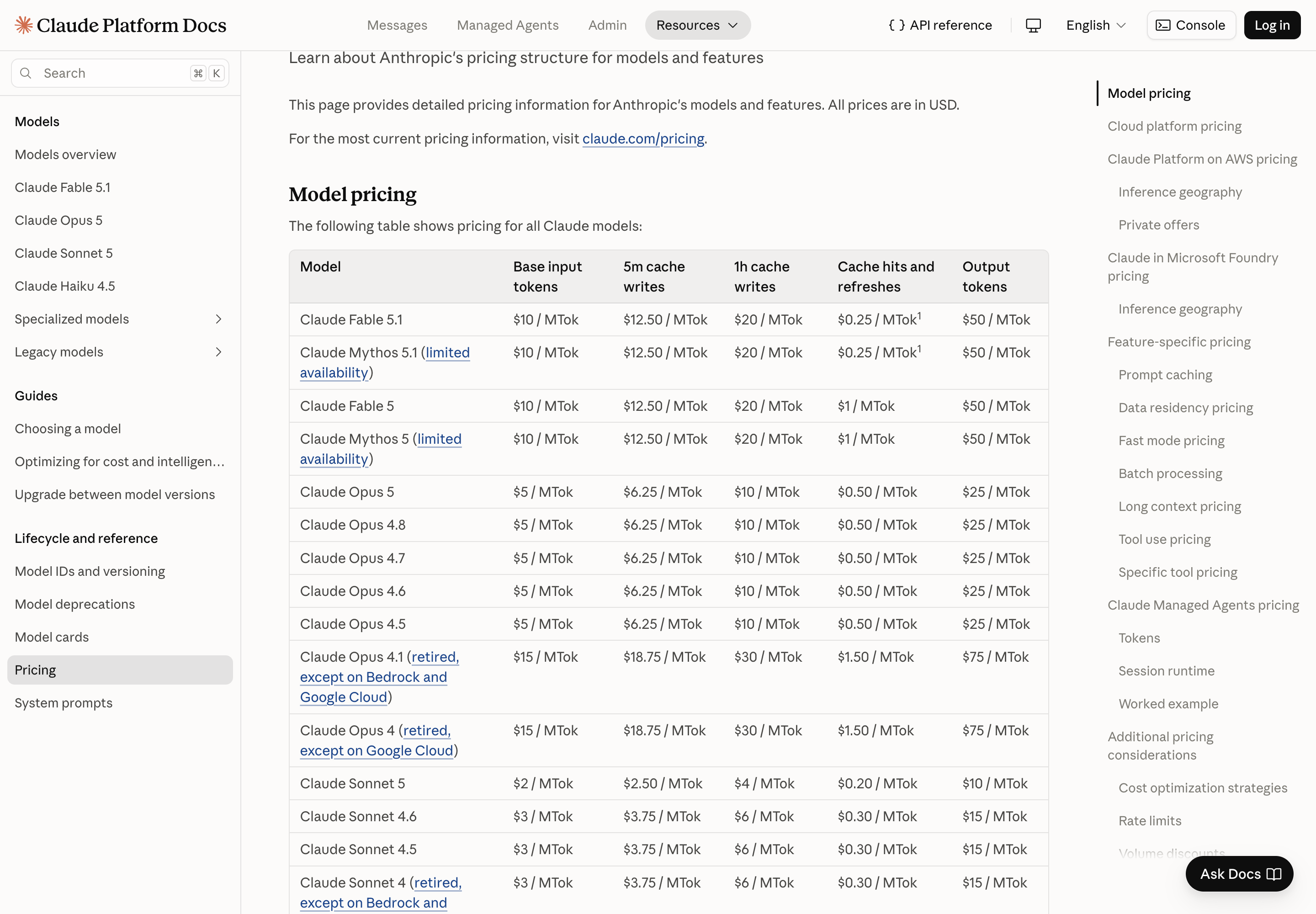The height and width of the screenshot is (914, 1316).
Task: Open the Managed Agents nav tab
Action: pyautogui.click(x=507, y=25)
